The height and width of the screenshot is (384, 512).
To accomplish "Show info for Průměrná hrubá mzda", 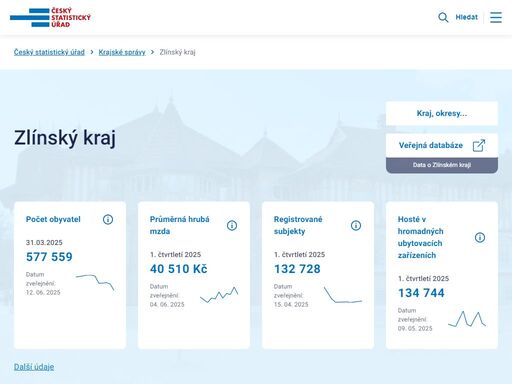I will pos(232,225).
